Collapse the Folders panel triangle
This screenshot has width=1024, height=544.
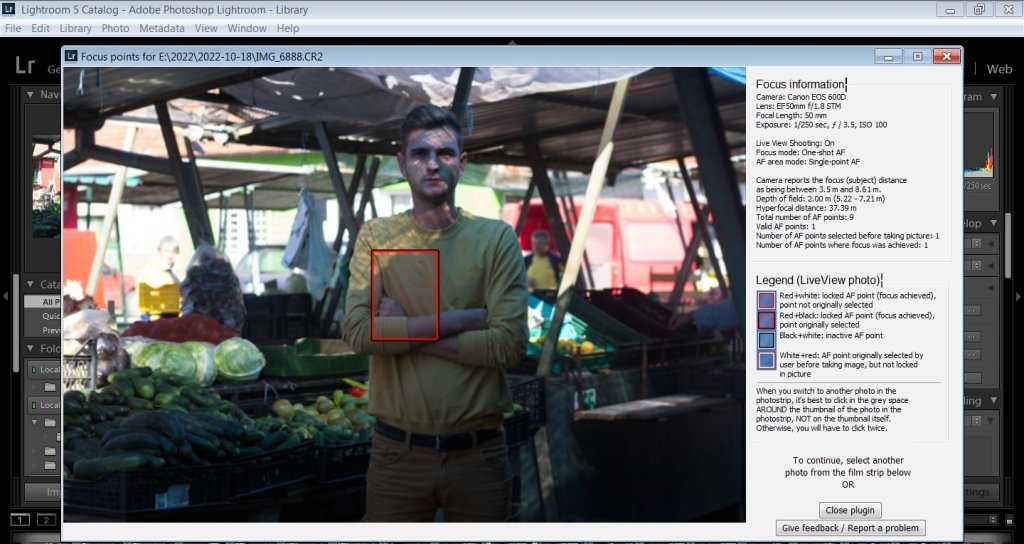(30, 348)
